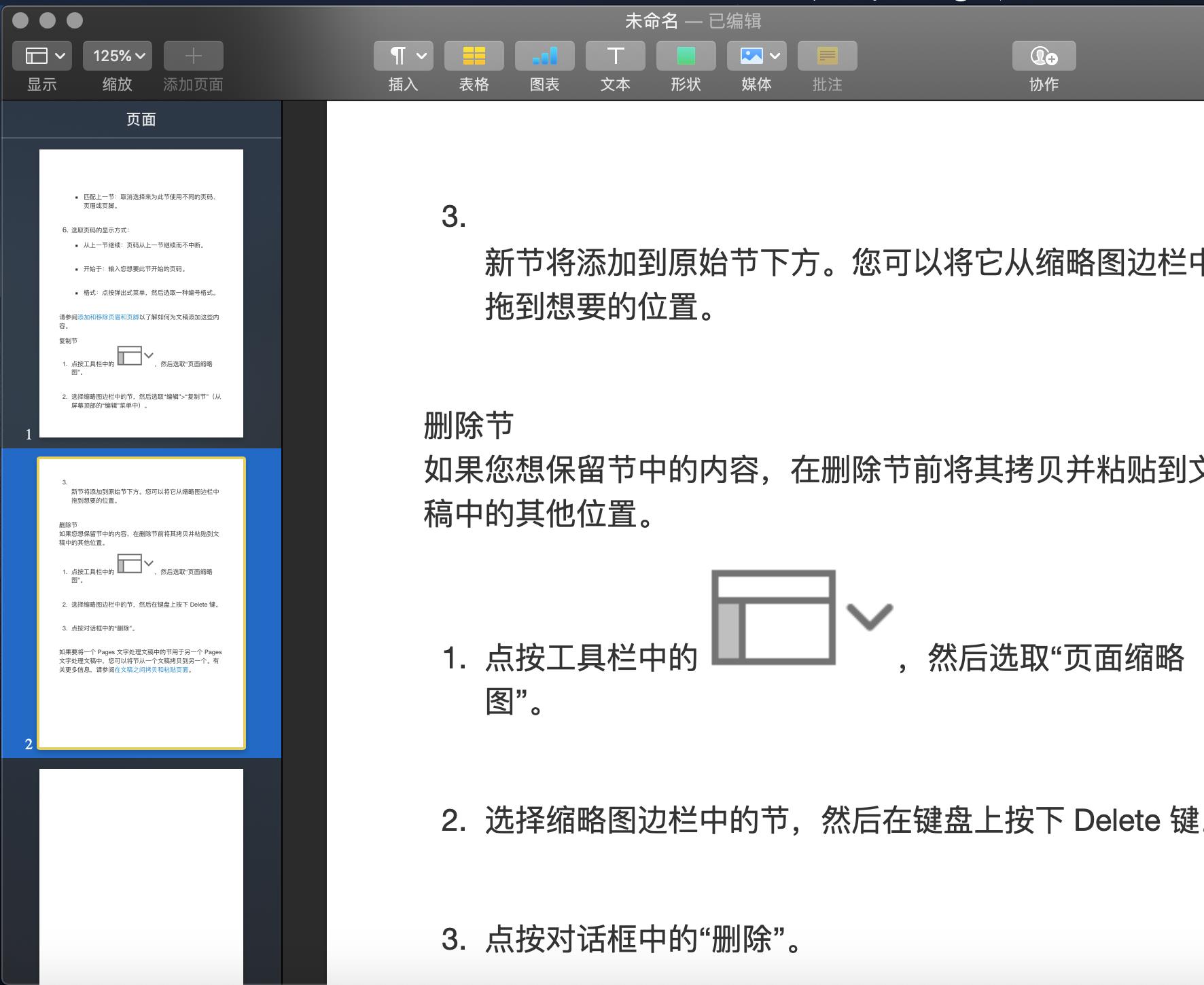
Task: Click the Table (表格) toolbar icon
Action: point(474,56)
